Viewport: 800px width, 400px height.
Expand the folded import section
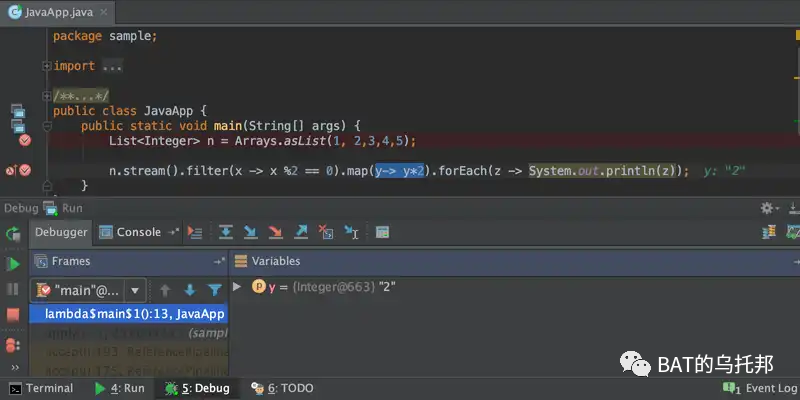[x=47, y=66]
